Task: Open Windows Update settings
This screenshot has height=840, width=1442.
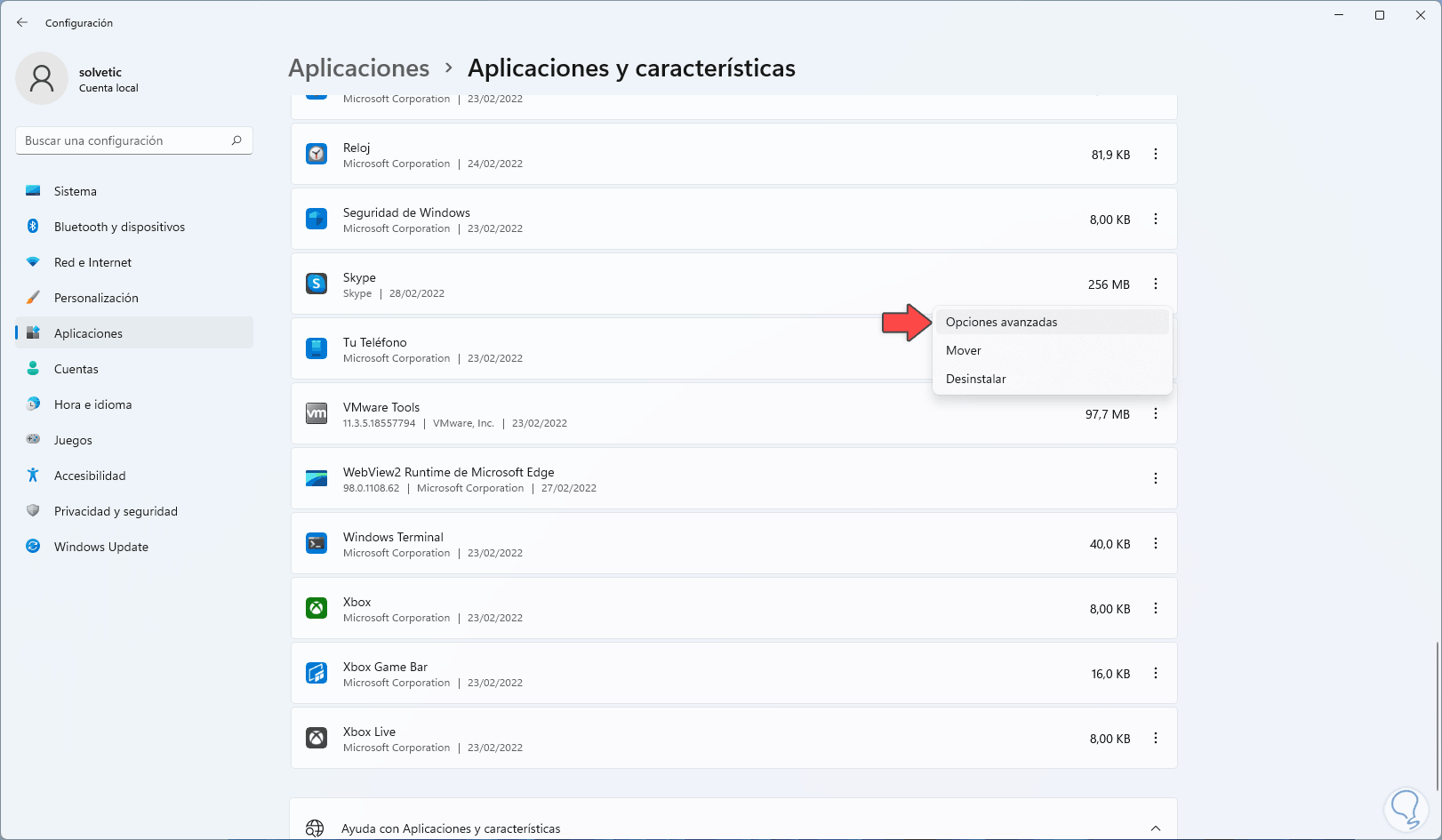Action: pyautogui.click(x=100, y=547)
